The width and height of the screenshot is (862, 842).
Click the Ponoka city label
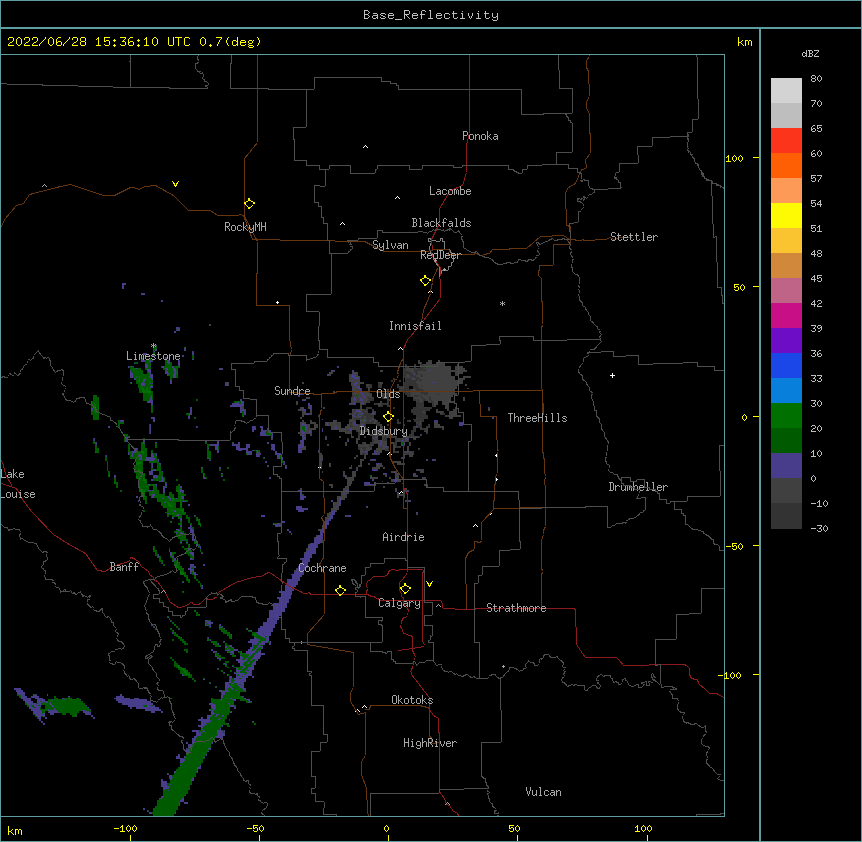480,136
